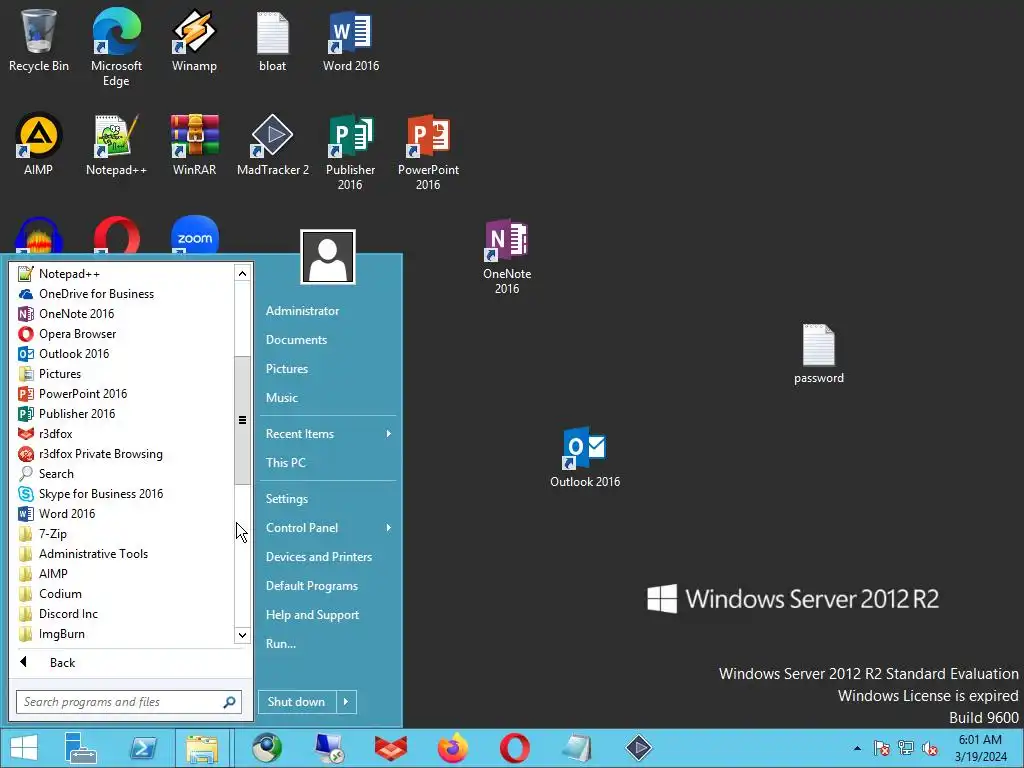Select the Winamp desktop shortcut
The height and width of the screenshot is (768, 1024).
click(x=194, y=41)
